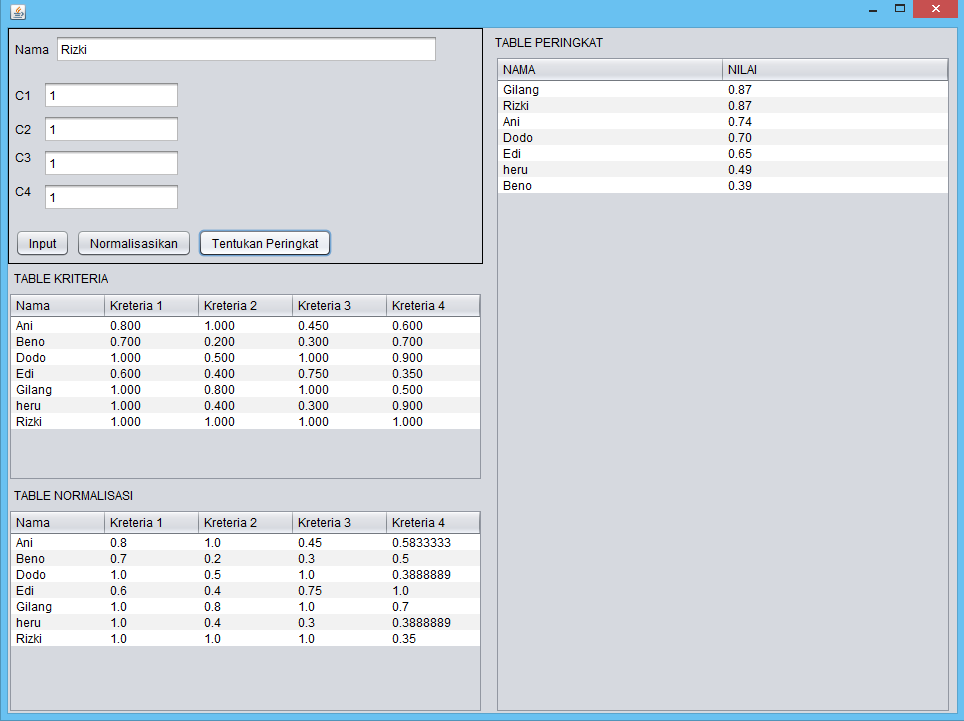Click the Kreteria 1 header in Table Normalisasi
Screen dimensions: 964x721
click(151, 522)
